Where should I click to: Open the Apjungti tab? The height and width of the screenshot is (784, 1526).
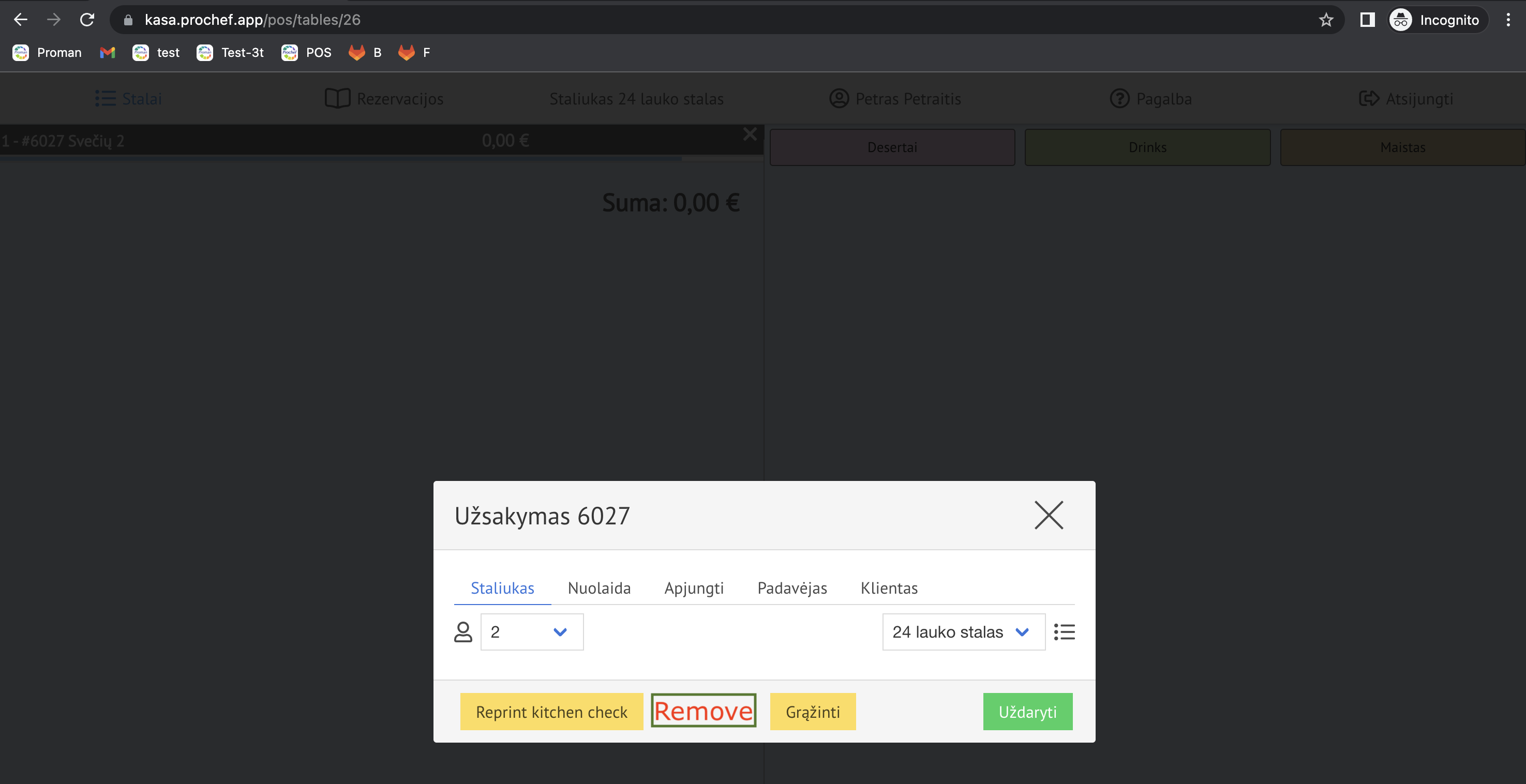pyautogui.click(x=694, y=588)
